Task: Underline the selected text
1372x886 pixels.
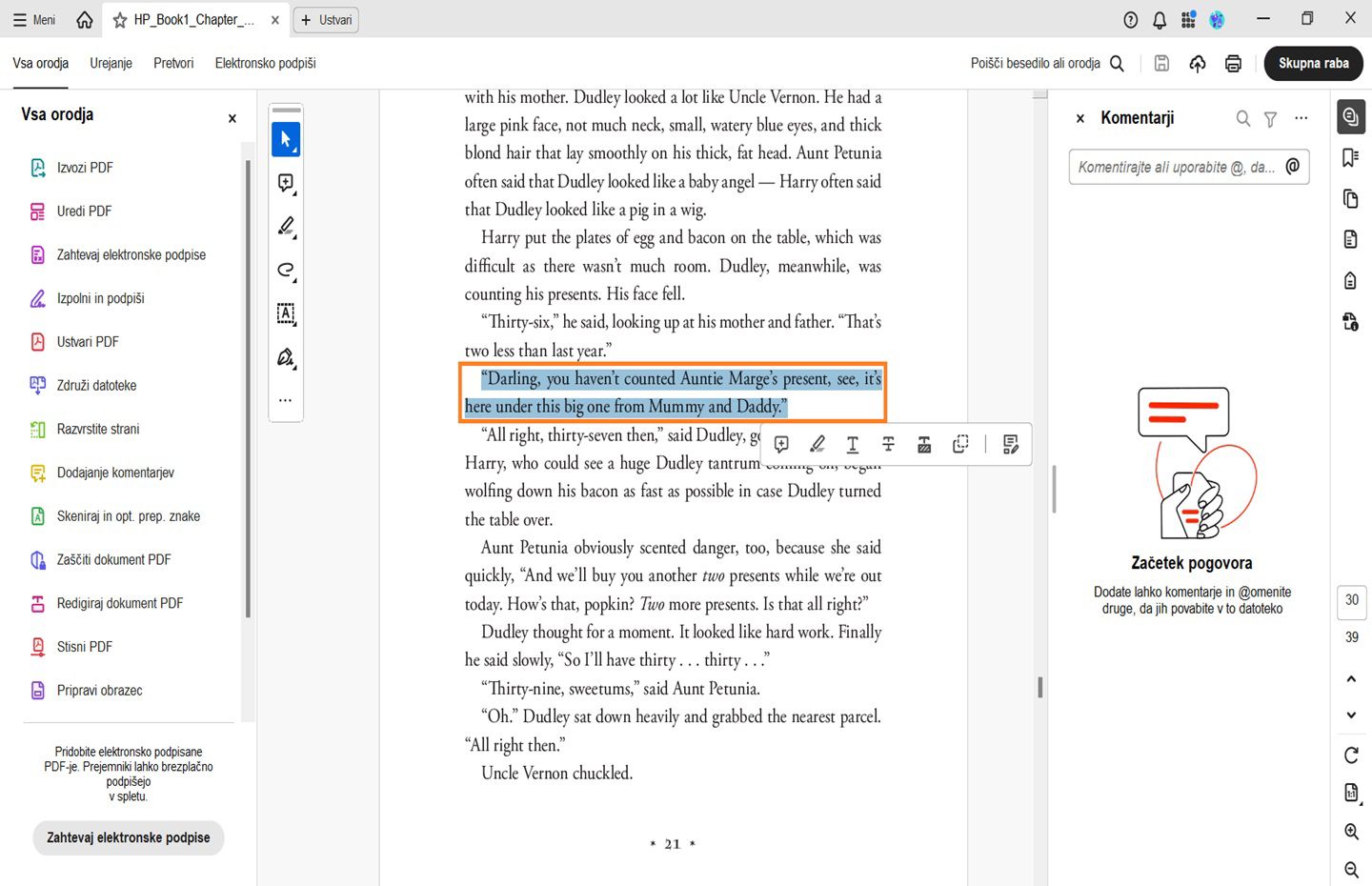Action: [x=853, y=444]
